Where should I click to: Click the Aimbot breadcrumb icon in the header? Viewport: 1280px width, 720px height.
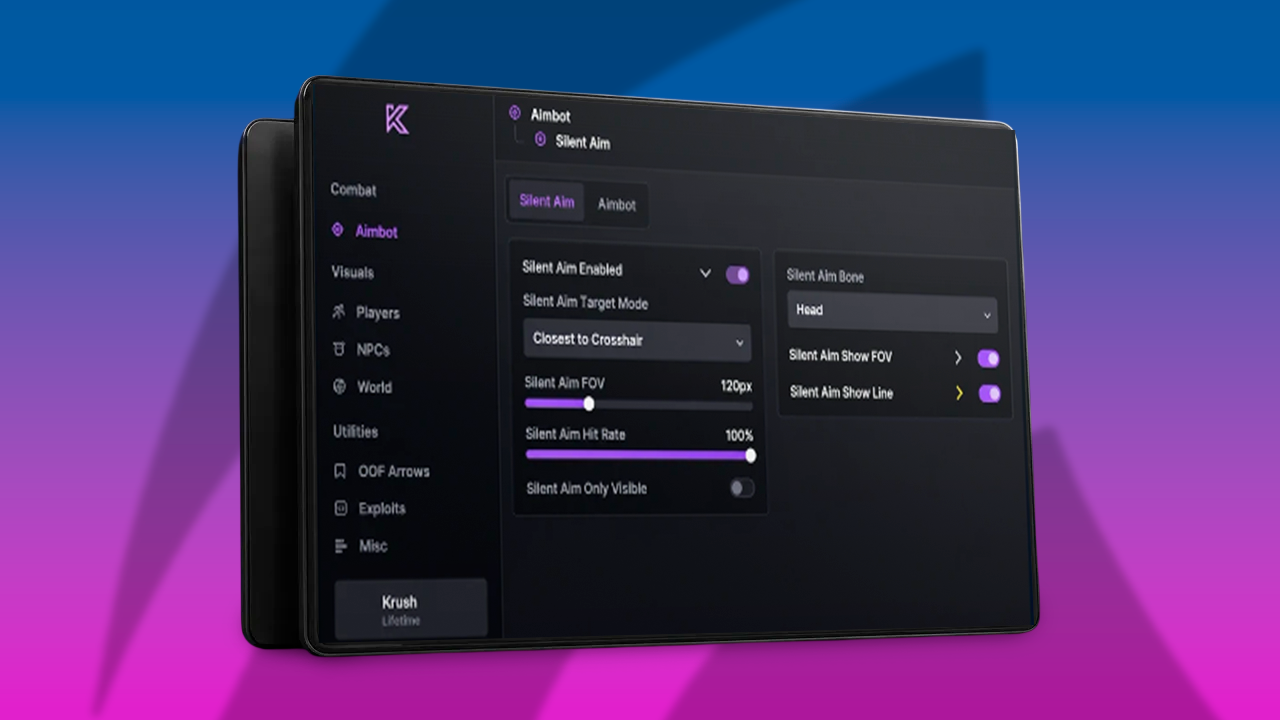515,113
